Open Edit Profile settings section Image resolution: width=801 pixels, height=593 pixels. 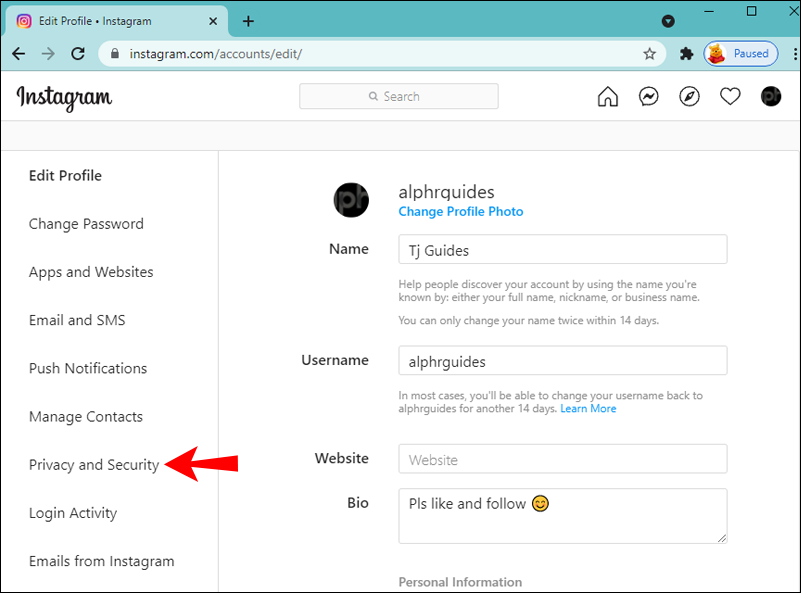[65, 176]
